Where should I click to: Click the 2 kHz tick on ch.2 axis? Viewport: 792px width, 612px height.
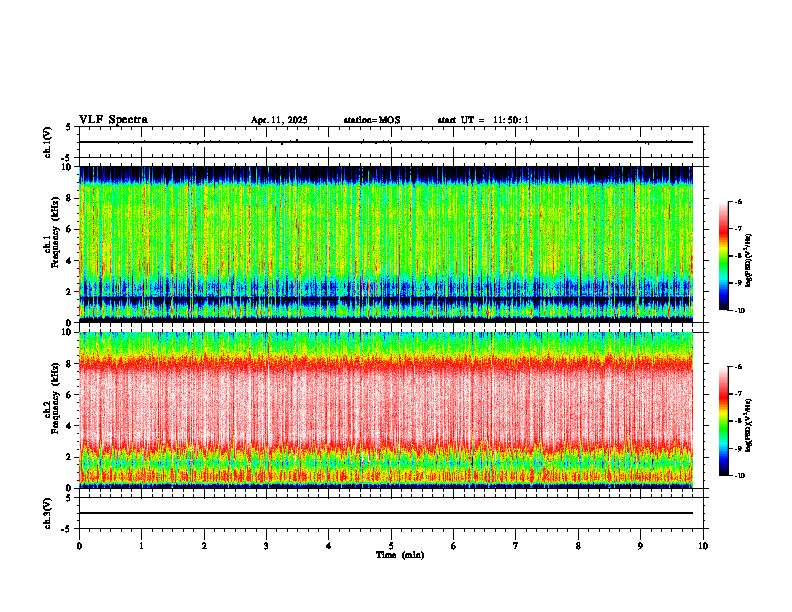(x=69, y=457)
